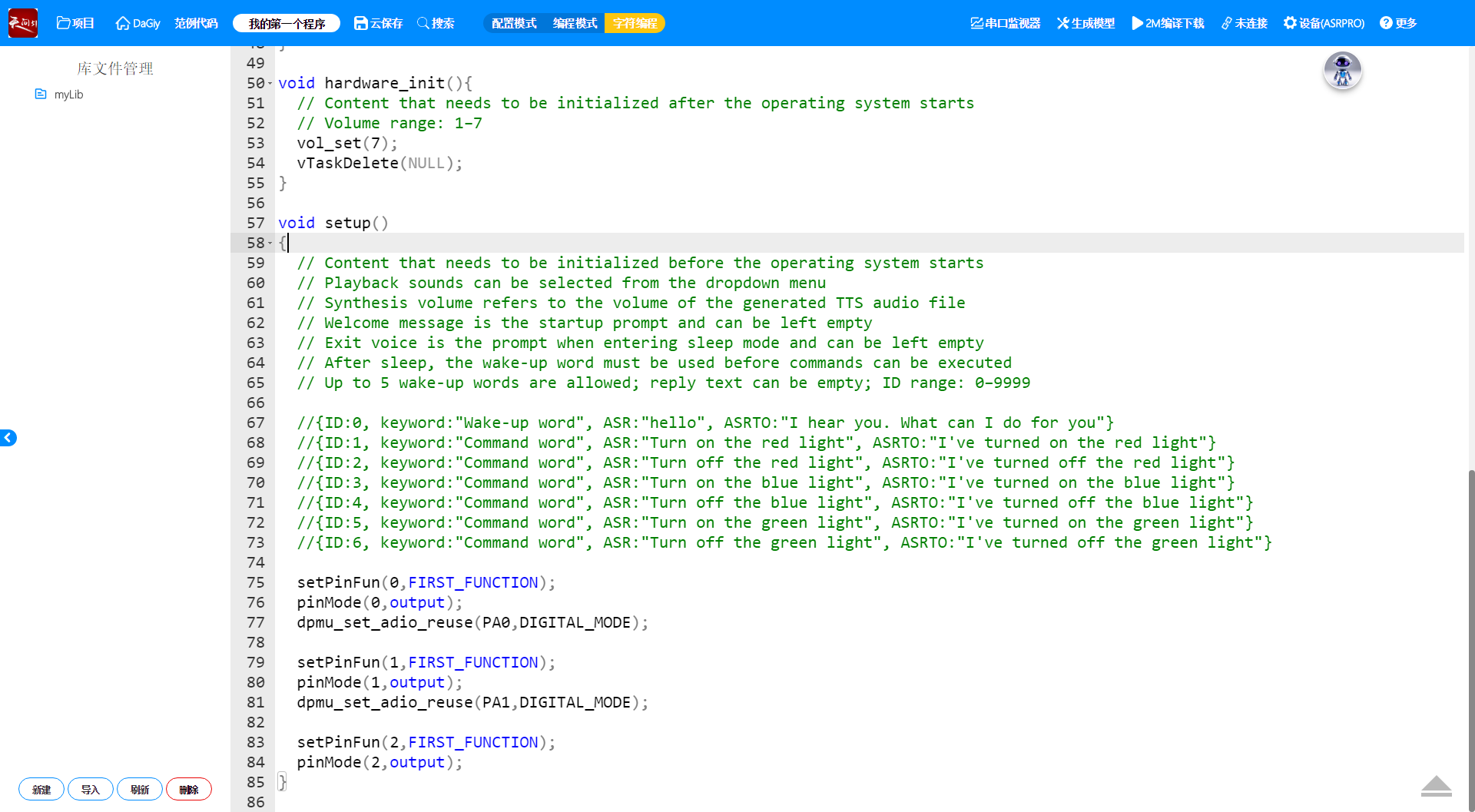Switch to 配置模式 mode
This screenshot has height=812, width=1475.
click(x=514, y=23)
